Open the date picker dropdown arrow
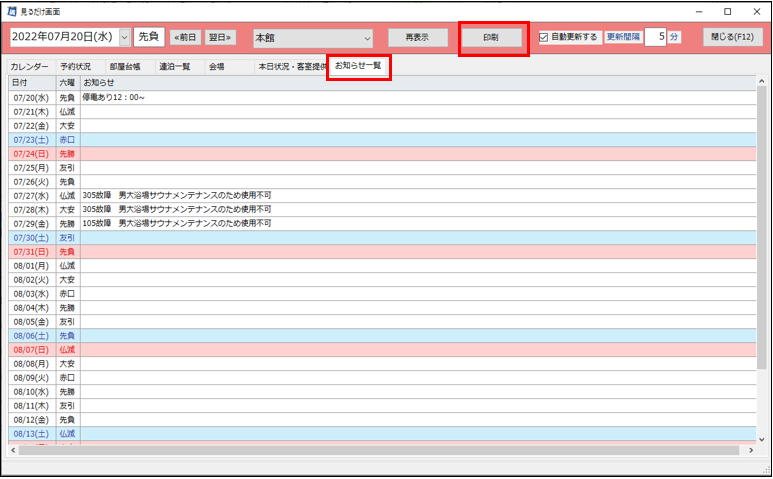The width and height of the screenshot is (773, 479). (x=125, y=38)
